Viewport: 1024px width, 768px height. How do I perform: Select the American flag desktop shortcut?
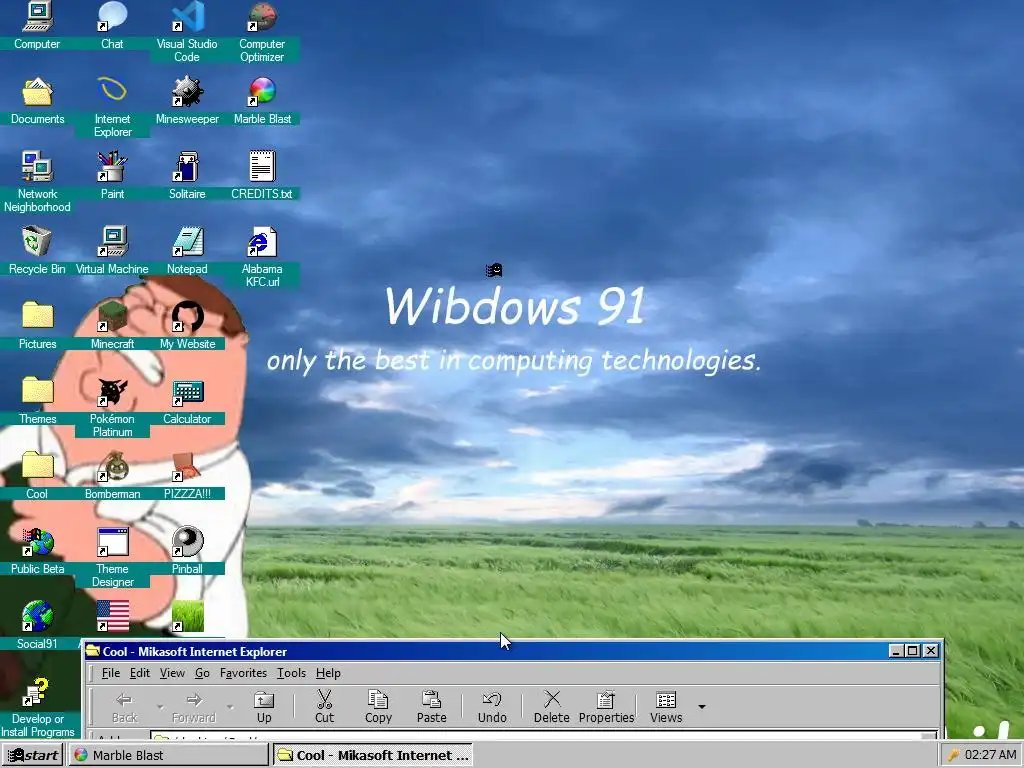click(x=112, y=616)
